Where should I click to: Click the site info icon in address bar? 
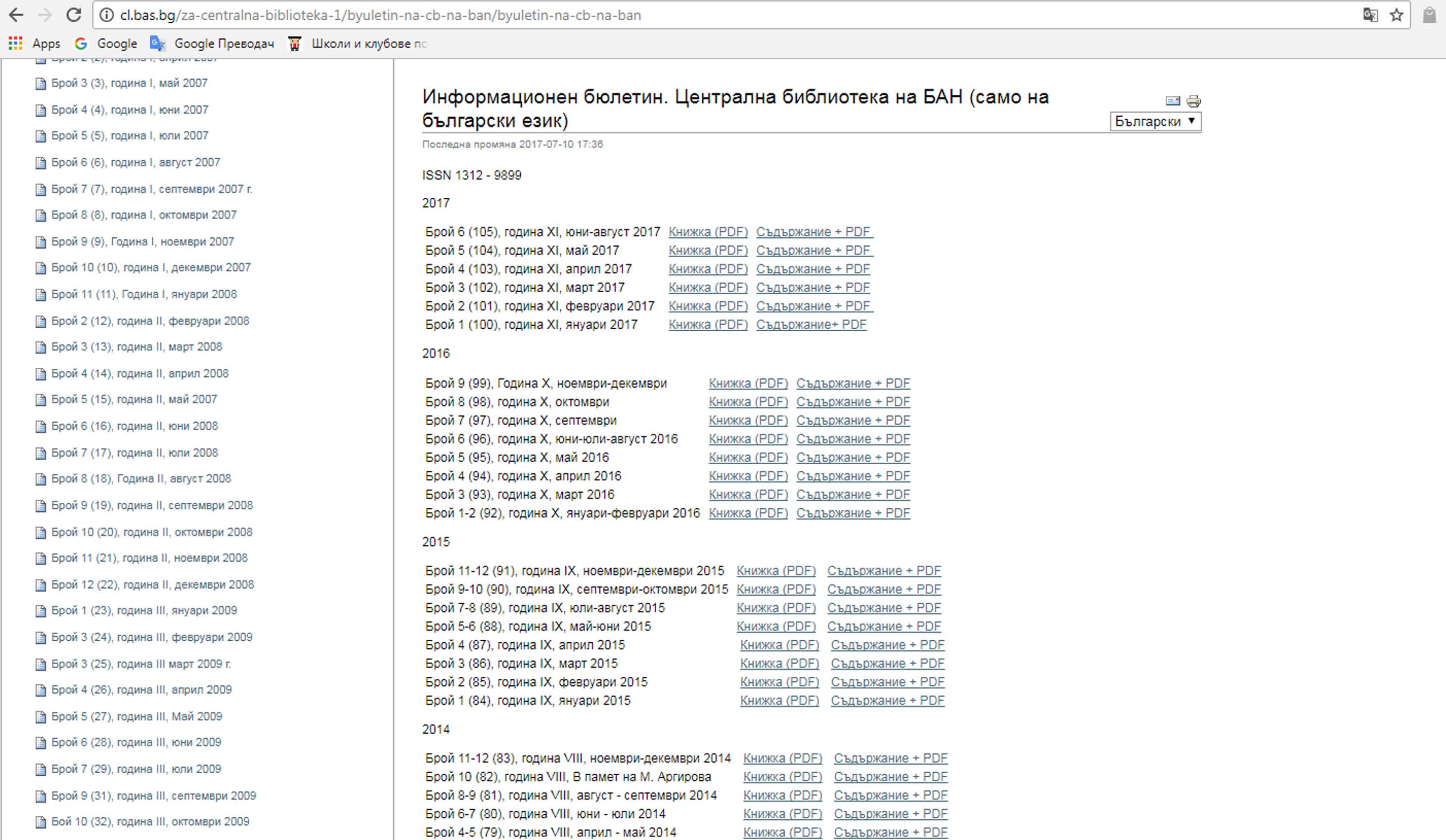click(107, 15)
